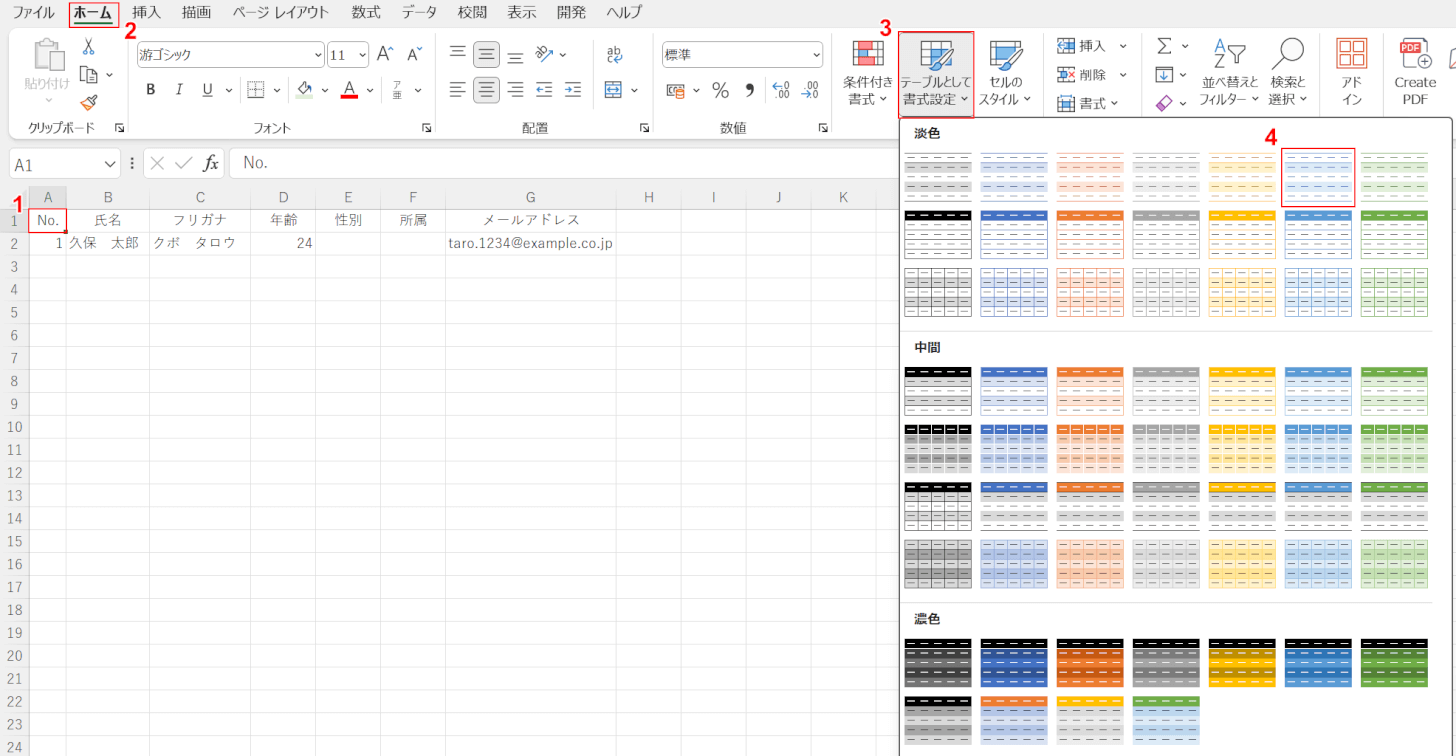Open the アドイン add-ins icon
The image size is (1456, 756).
coord(1351,72)
